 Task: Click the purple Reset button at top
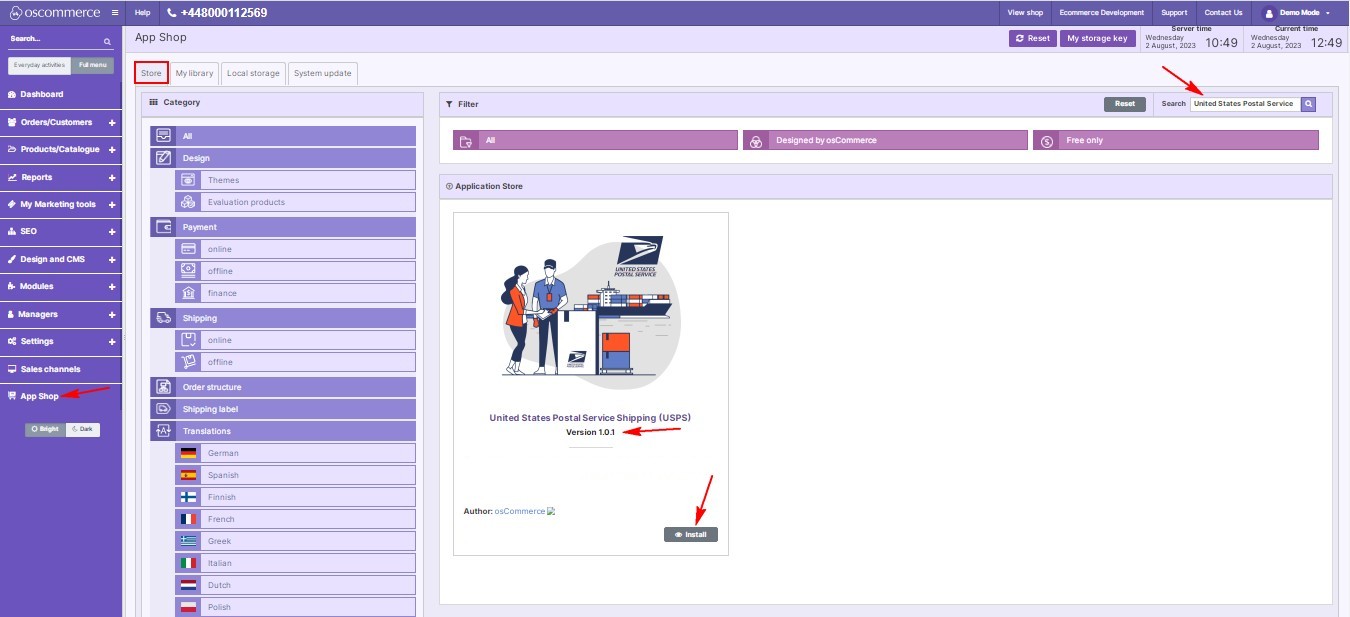1032,38
